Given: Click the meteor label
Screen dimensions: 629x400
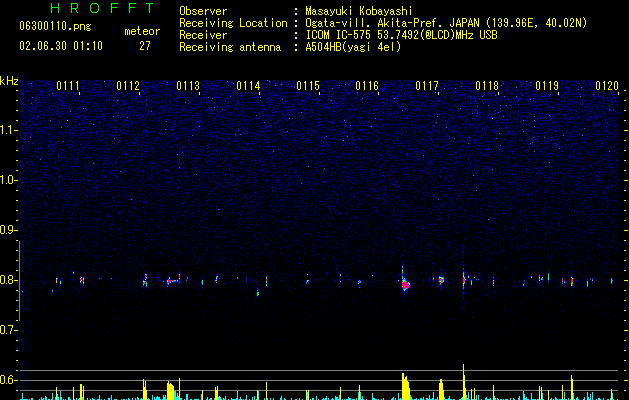Looking at the screenshot, I should [142, 31].
